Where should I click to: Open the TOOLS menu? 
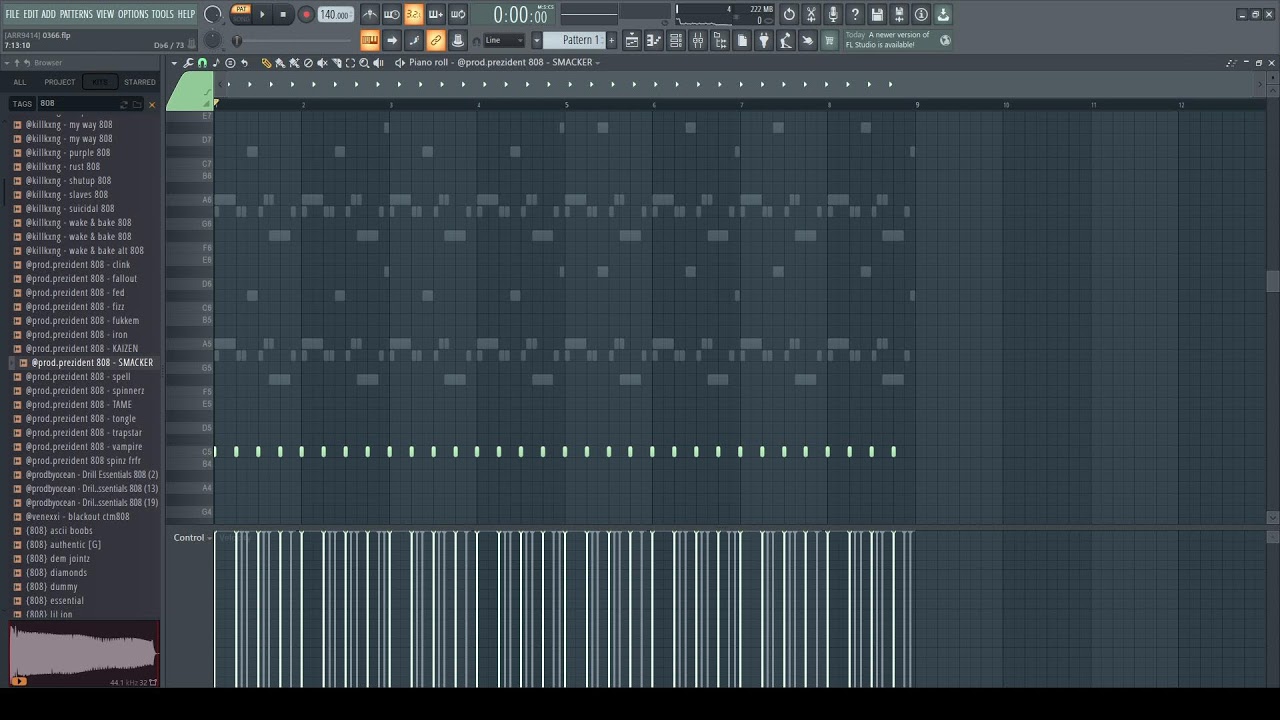point(162,14)
